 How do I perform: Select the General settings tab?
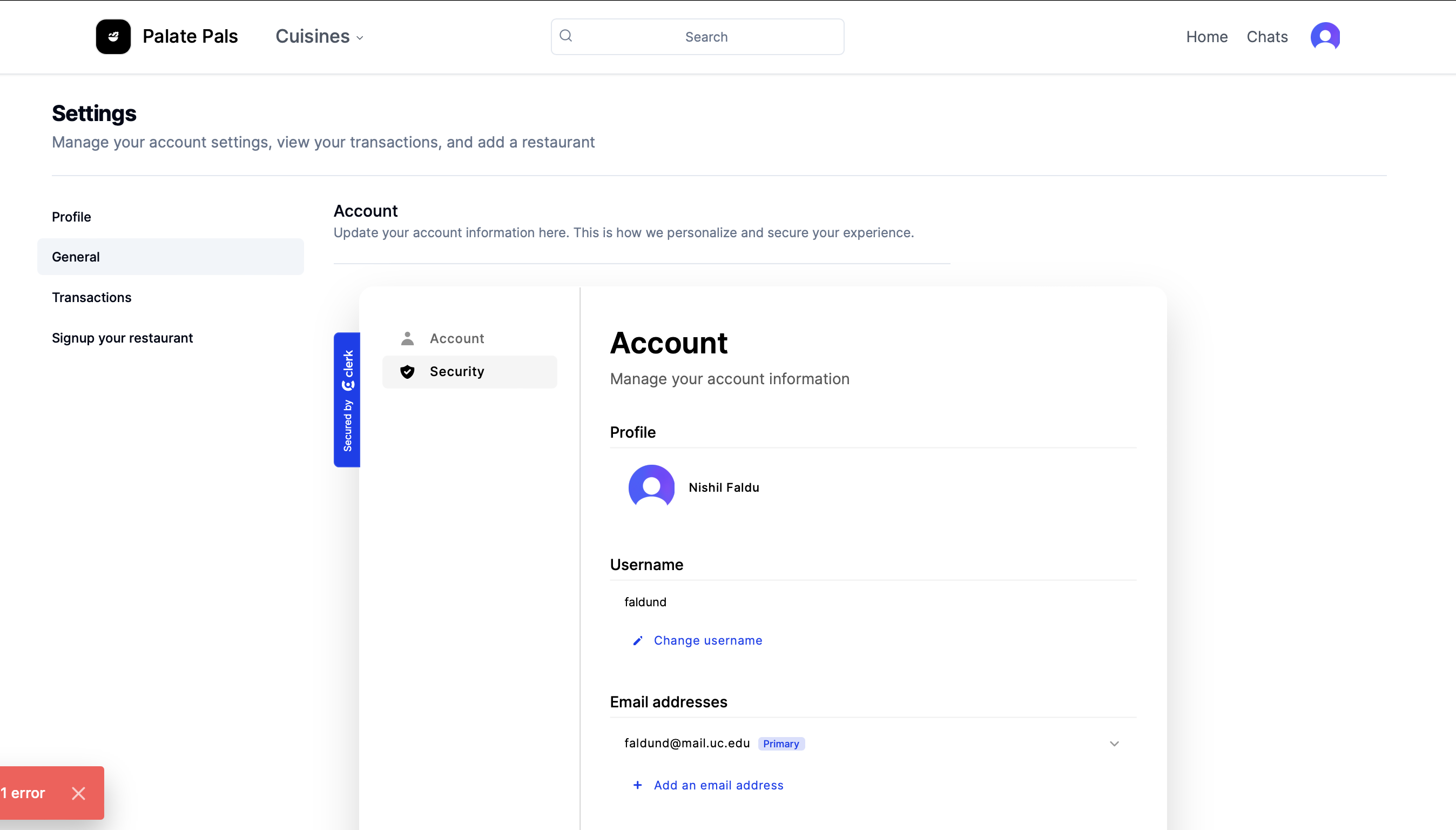coord(76,257)
